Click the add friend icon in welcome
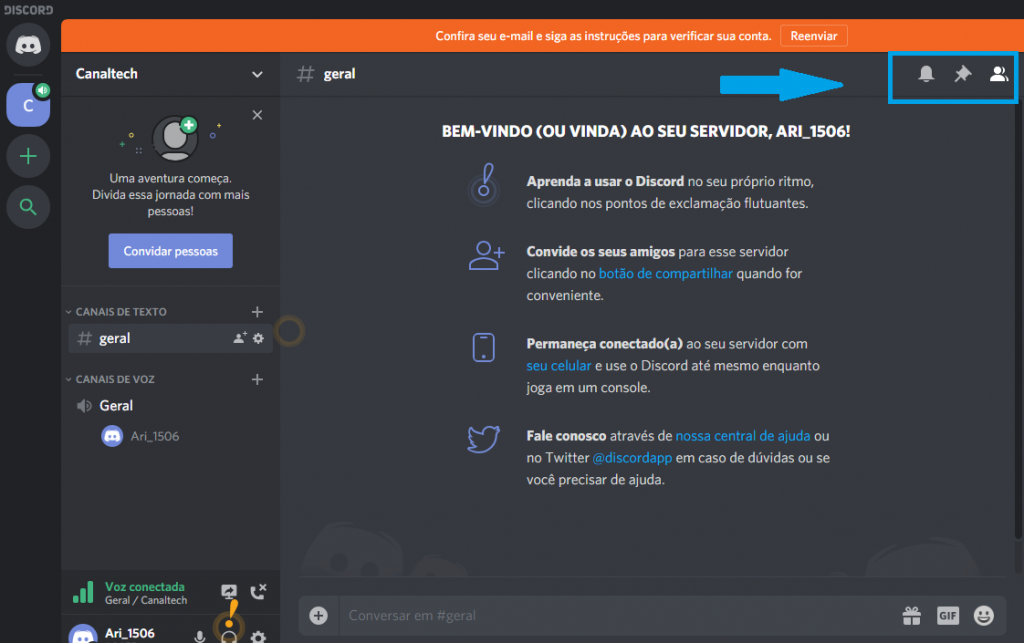 coord(486,255)
